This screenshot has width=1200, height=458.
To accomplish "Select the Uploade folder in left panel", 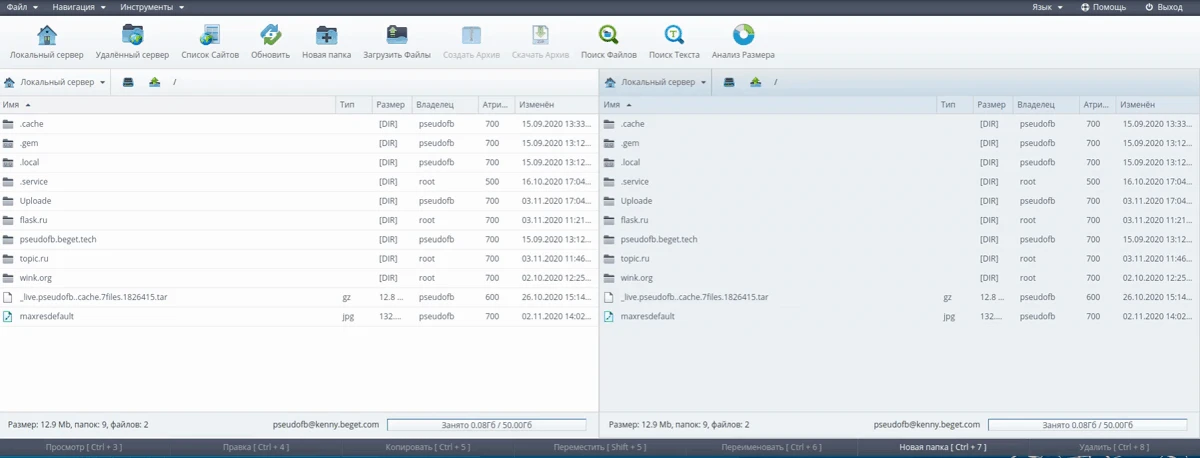I will (x=35, y=201).
